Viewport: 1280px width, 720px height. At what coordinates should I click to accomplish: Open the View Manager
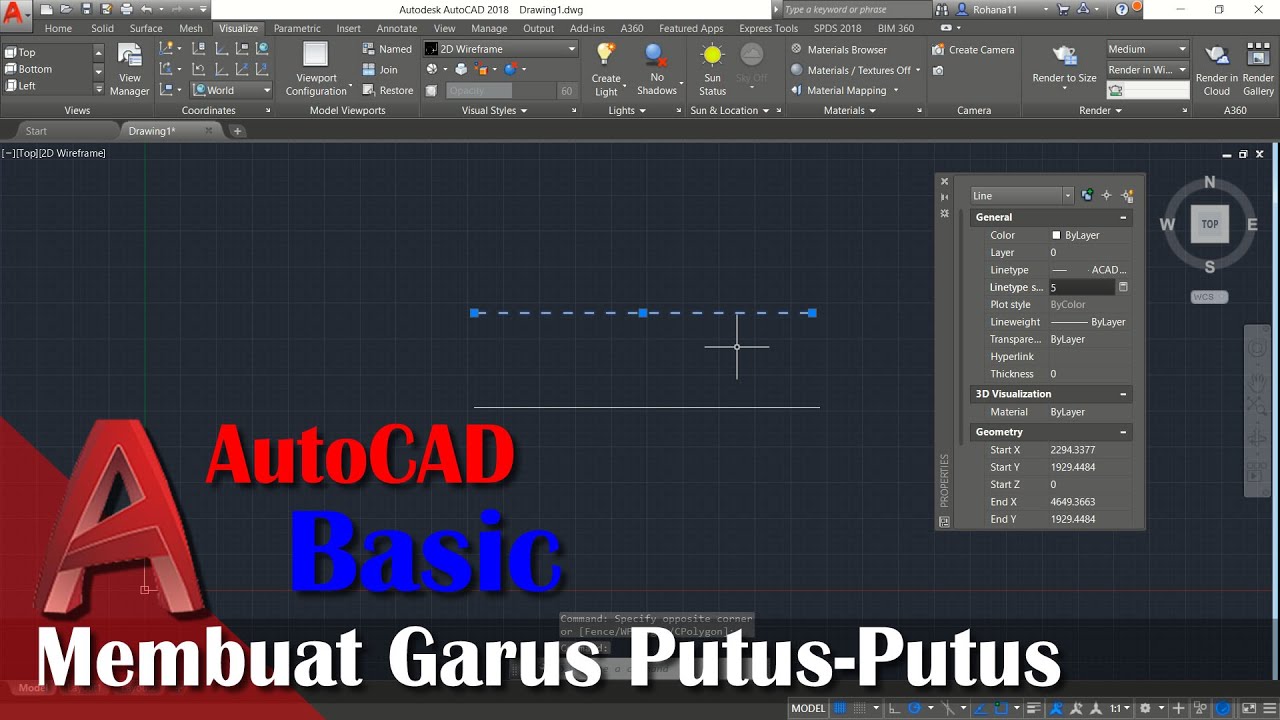click(x=129, y=69)
